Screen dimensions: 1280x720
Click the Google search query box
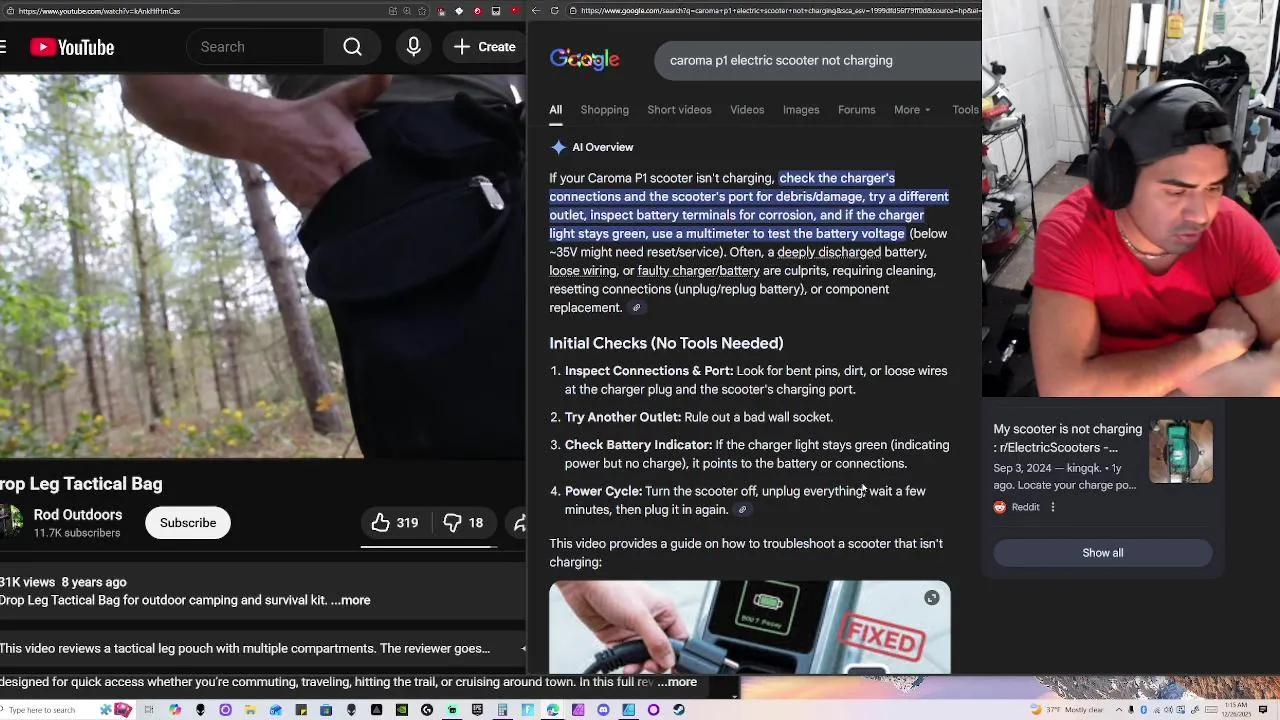818,61
